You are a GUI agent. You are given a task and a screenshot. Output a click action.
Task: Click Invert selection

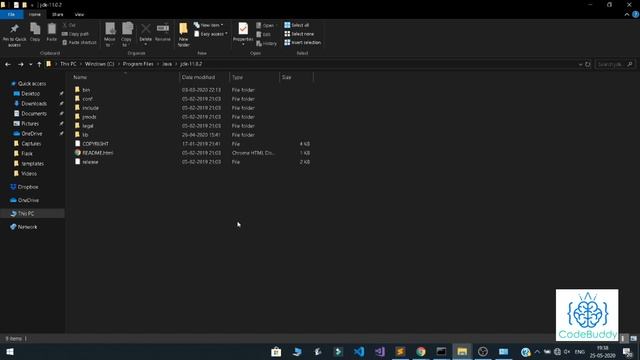pos(302,42)
